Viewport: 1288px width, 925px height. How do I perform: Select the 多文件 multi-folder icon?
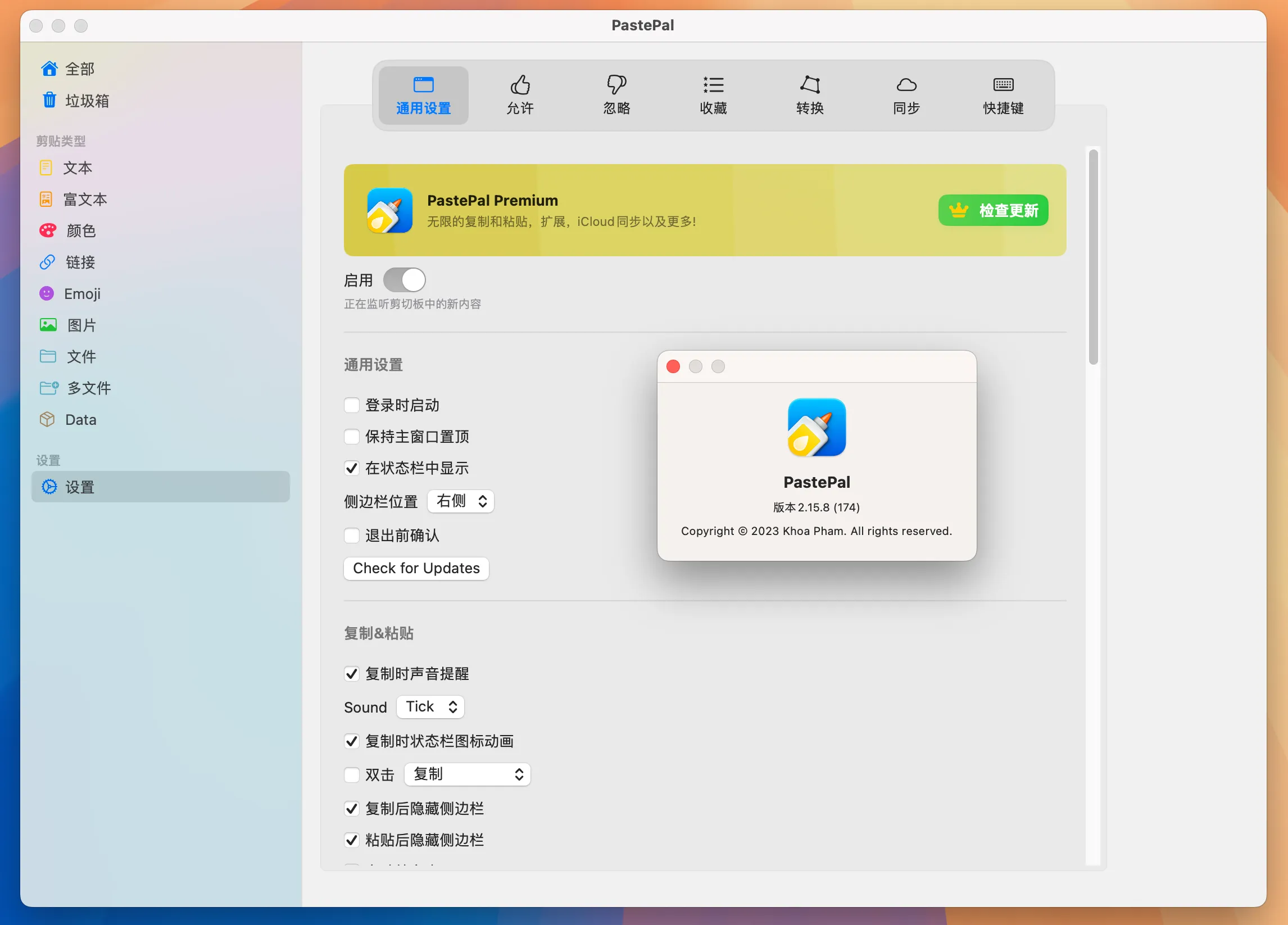pyautogui.click(x=49, y=388)
